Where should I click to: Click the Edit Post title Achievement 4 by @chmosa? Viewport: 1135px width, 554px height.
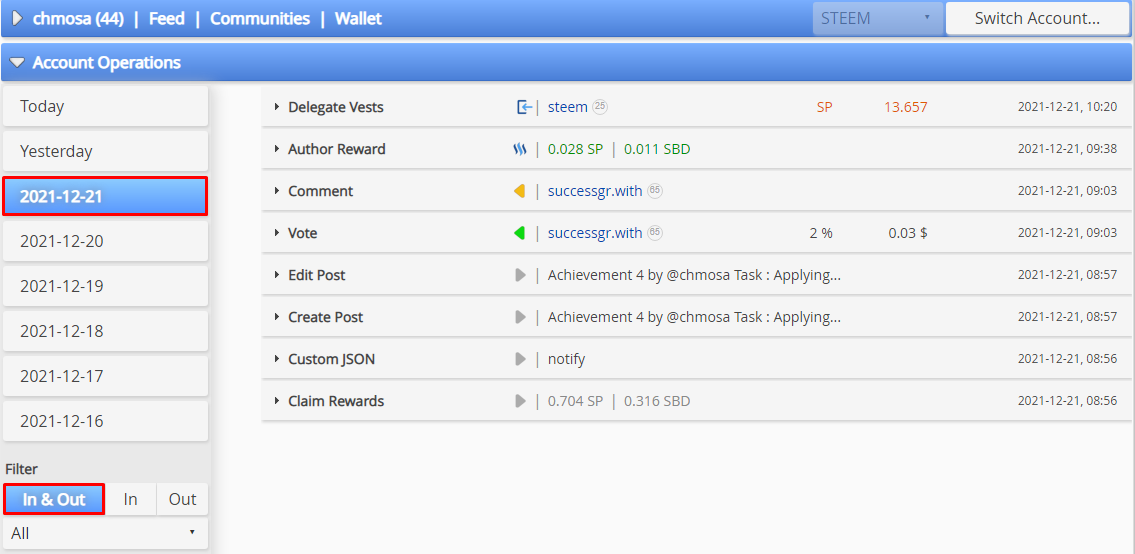(x=694, y=275)
